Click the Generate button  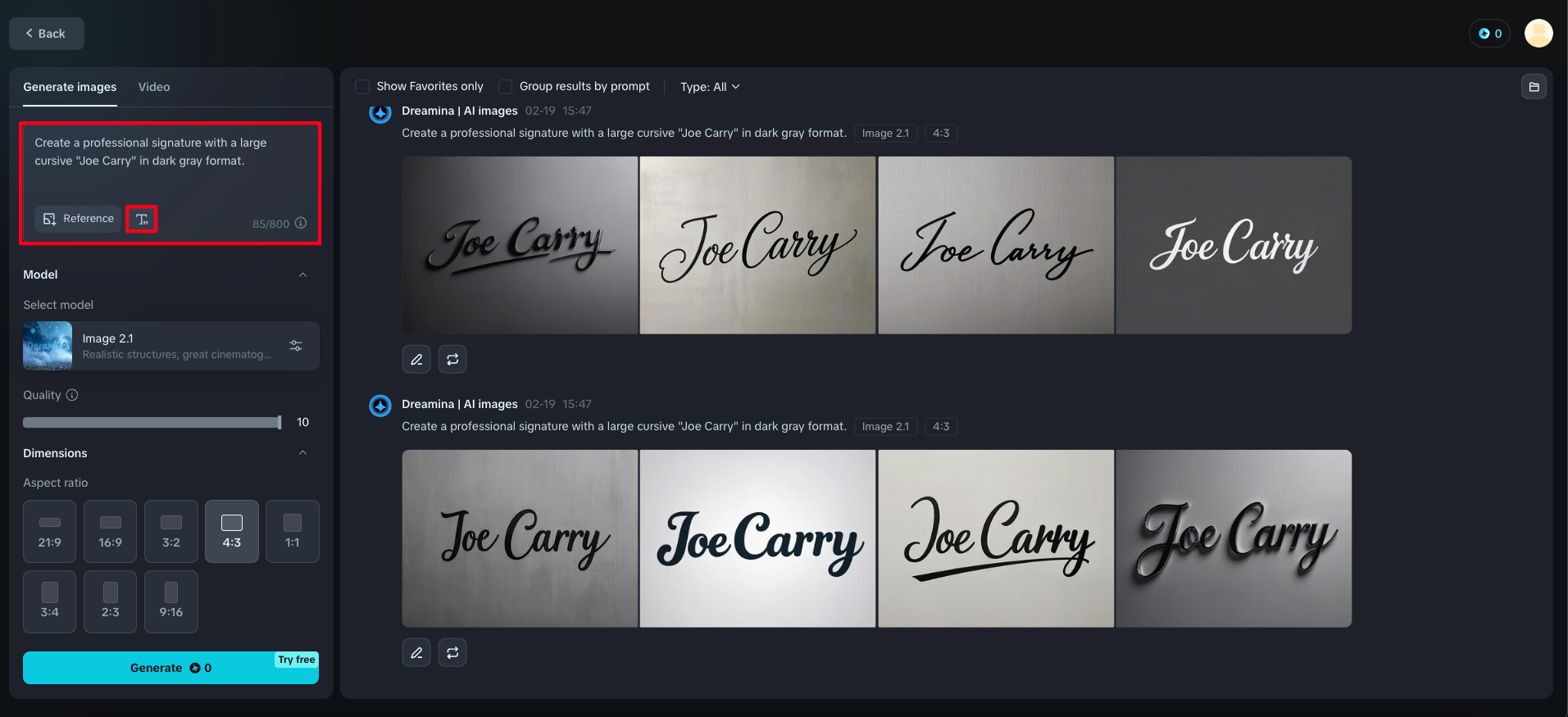coord(170,668)
